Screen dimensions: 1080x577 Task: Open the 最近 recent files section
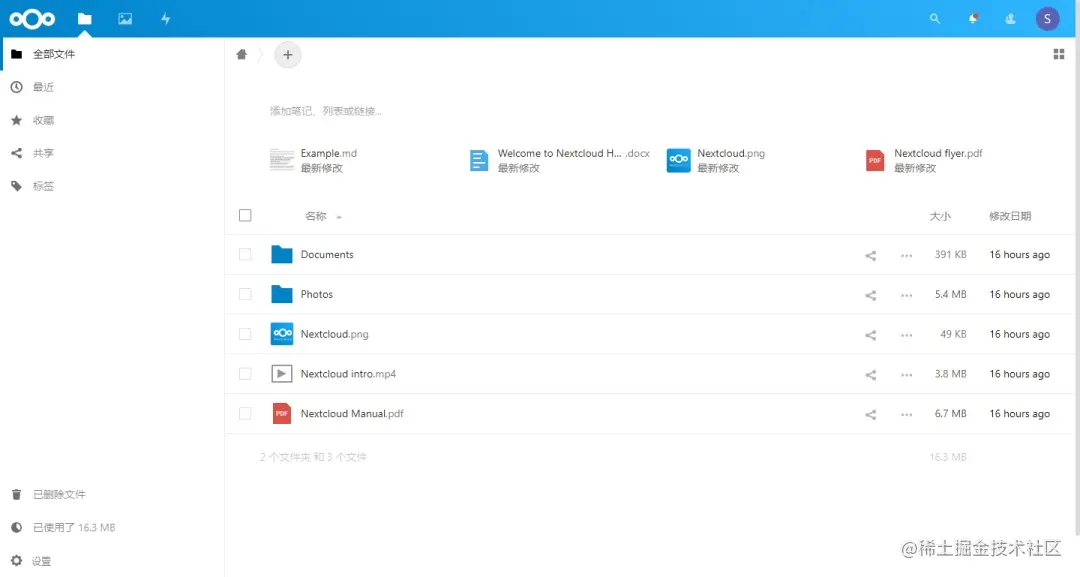(112, 87)
